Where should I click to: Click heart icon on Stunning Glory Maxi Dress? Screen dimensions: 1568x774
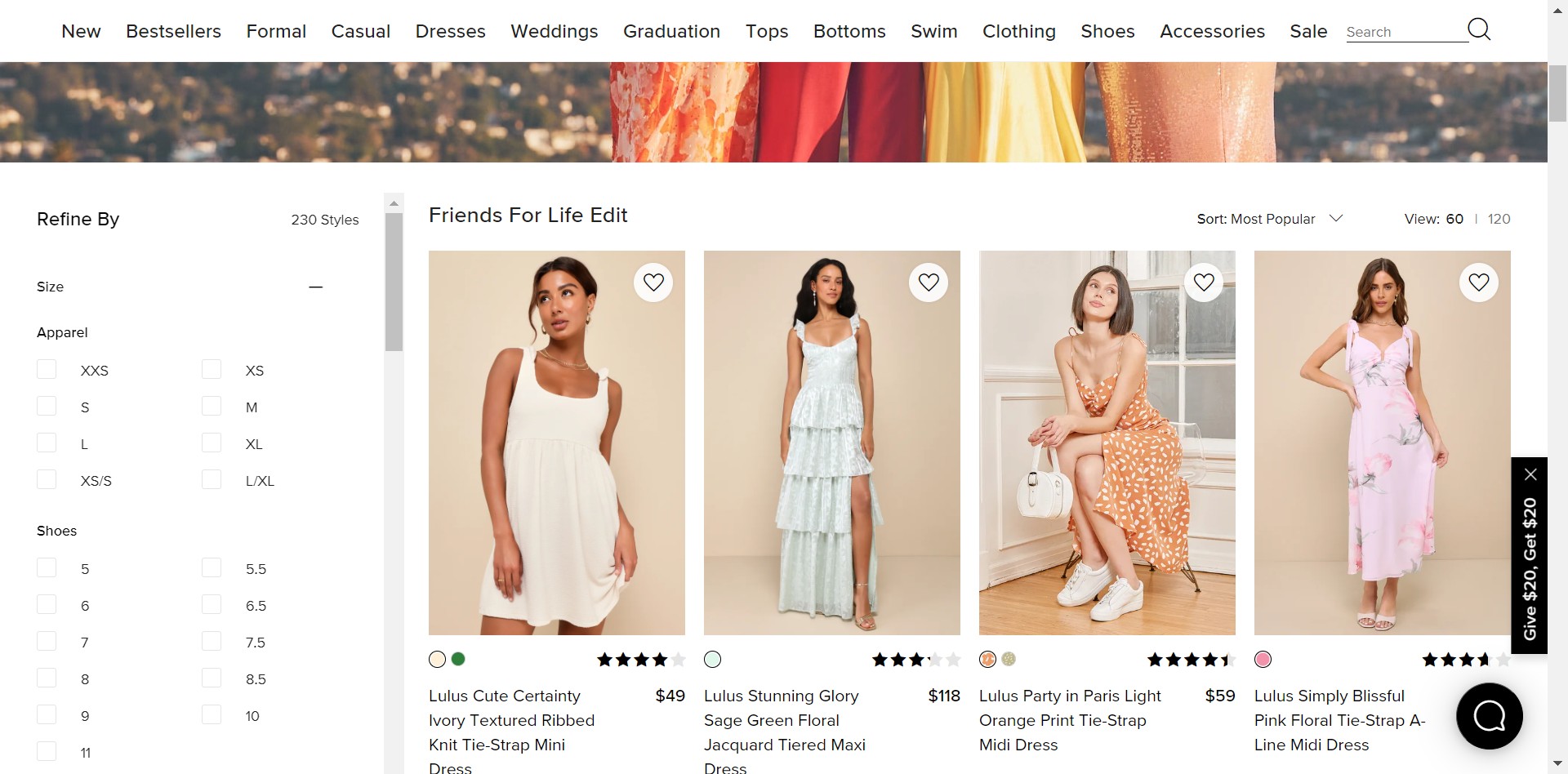tap(929, 282)
